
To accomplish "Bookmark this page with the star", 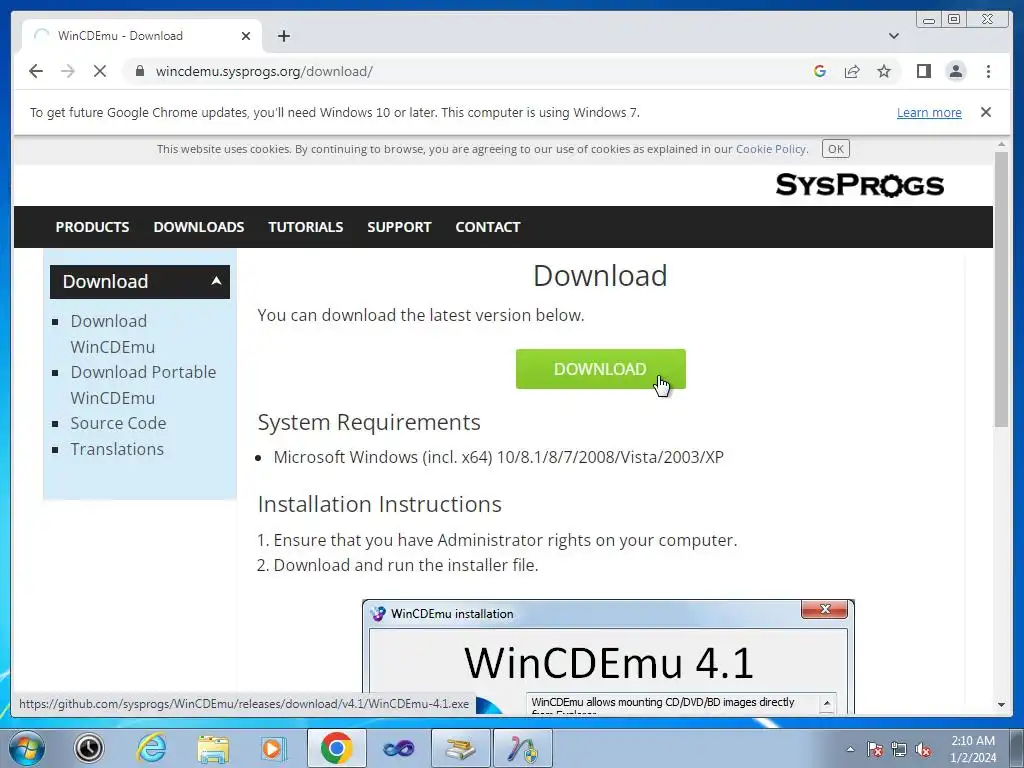I will pos(884,71).
